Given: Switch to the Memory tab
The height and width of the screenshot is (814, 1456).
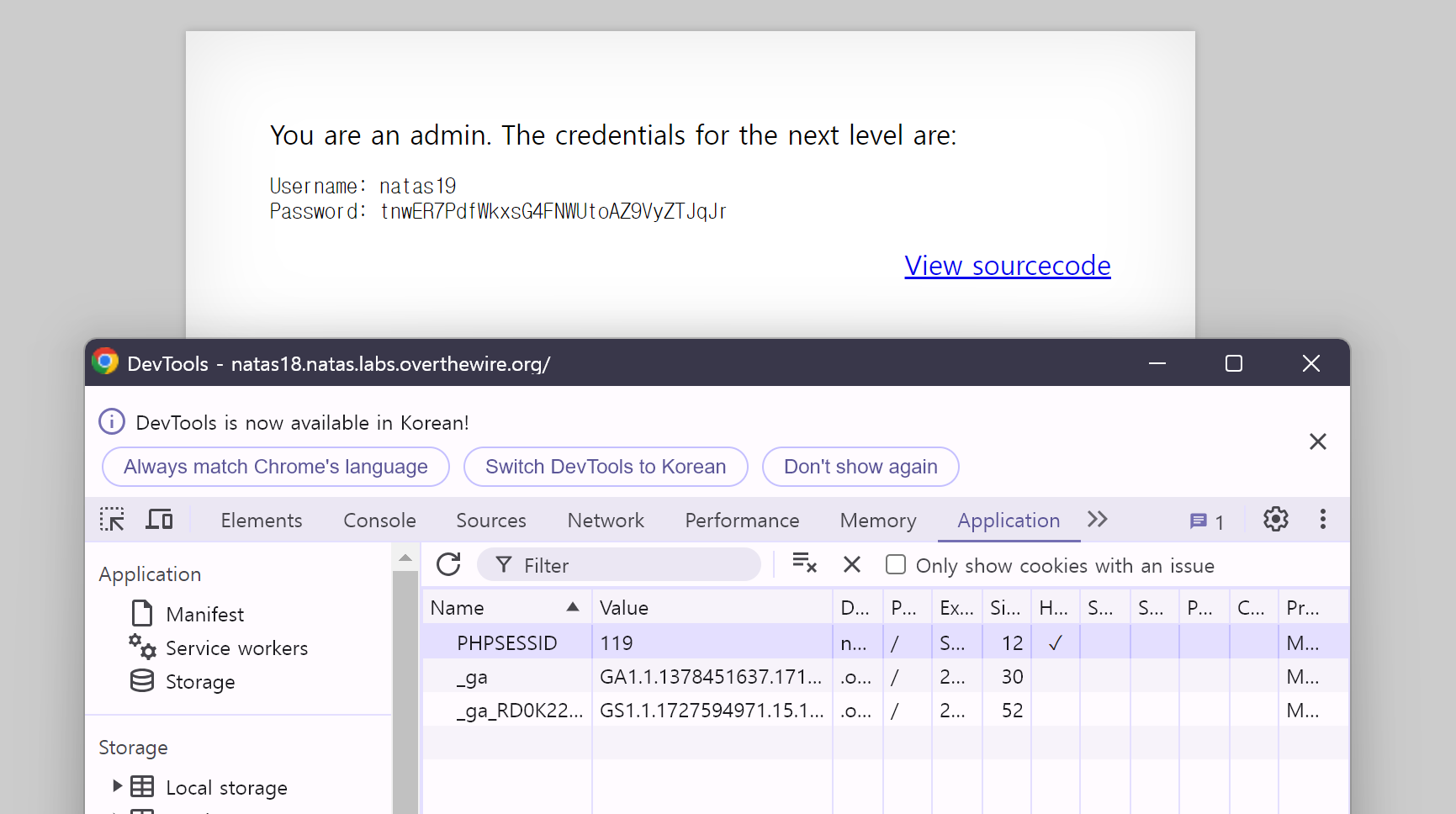Looking at the screenshot, I should [878, 521].
